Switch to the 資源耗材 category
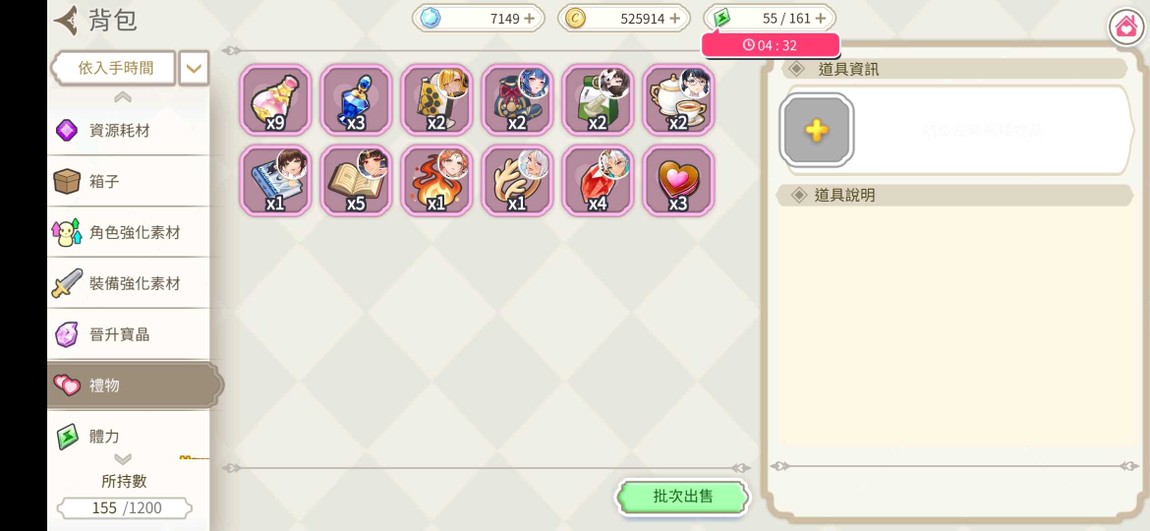 point(128,131)
